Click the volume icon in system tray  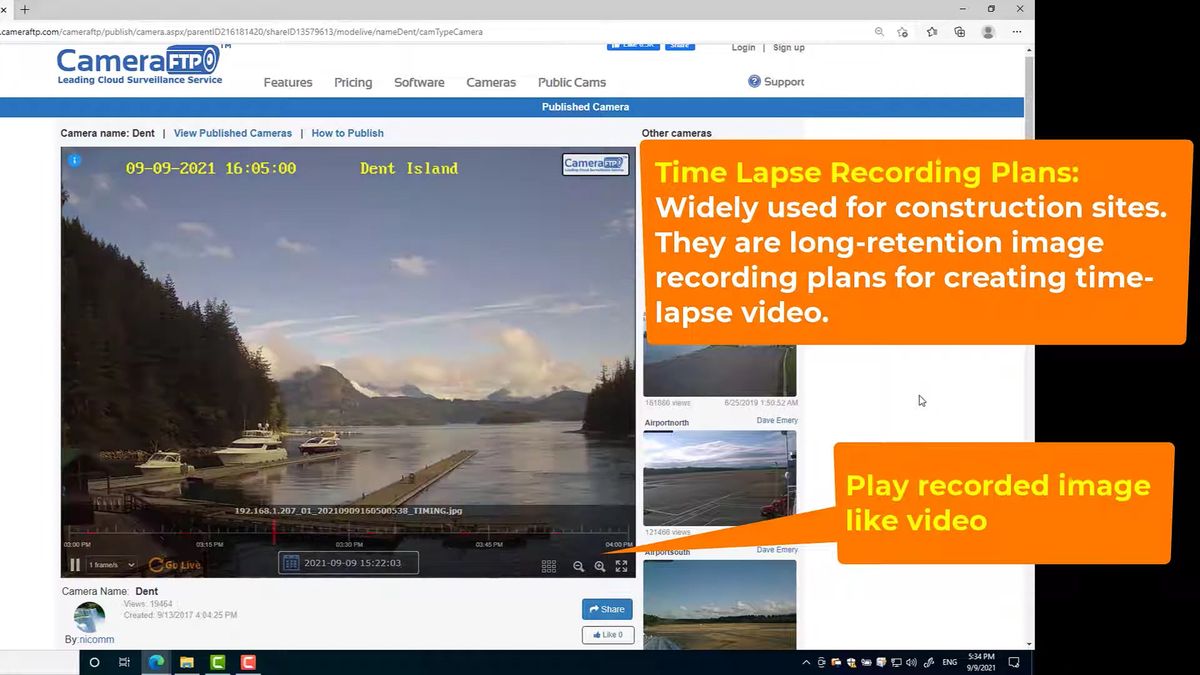(x=910, y=663)
